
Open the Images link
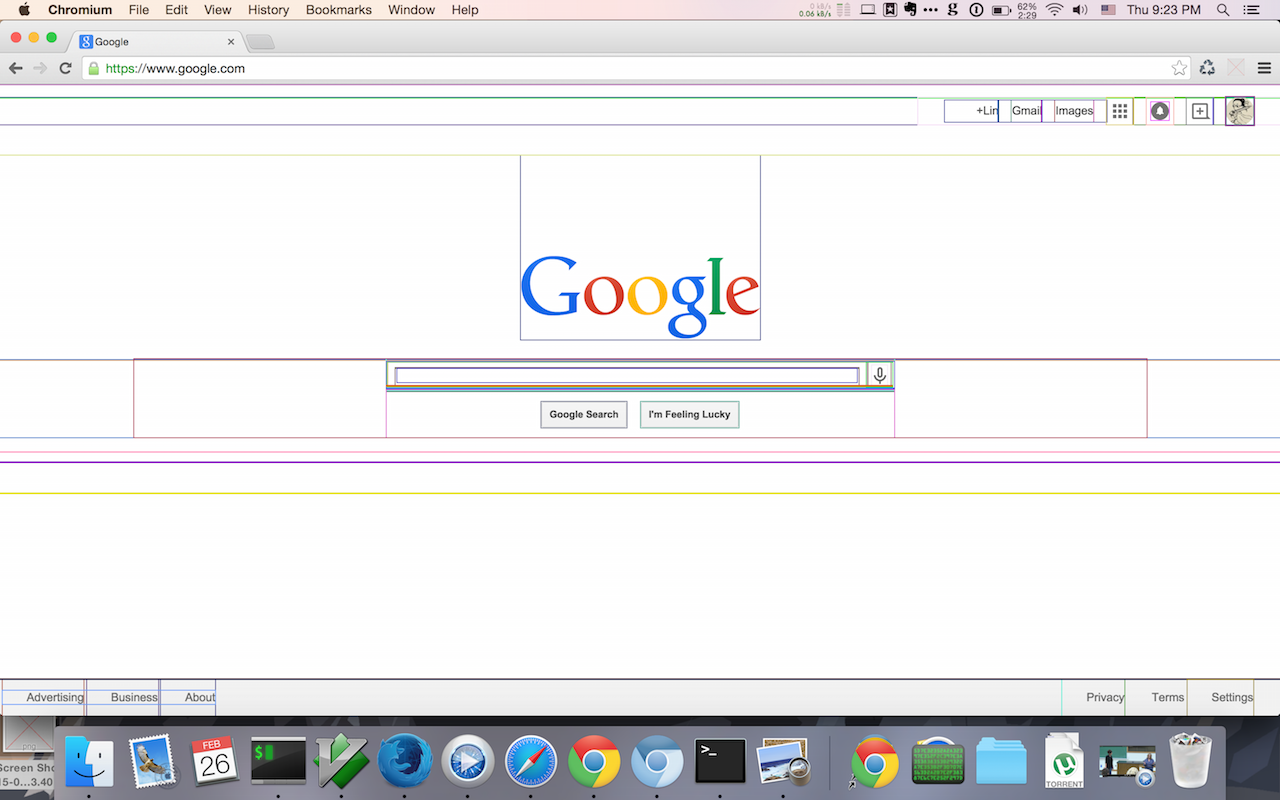pos(1075,111)
